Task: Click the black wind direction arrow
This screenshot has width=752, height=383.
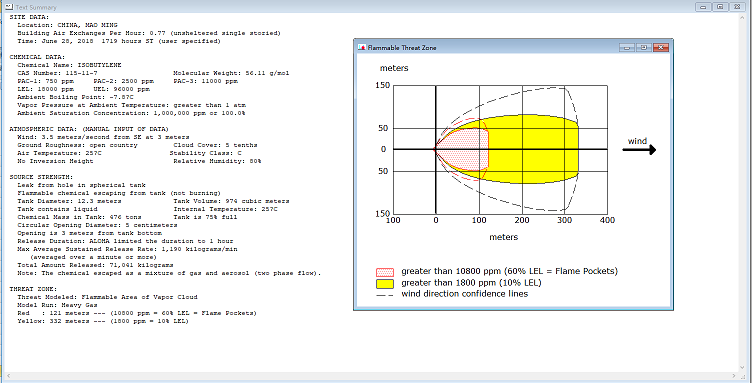Action: pos(639,150)
